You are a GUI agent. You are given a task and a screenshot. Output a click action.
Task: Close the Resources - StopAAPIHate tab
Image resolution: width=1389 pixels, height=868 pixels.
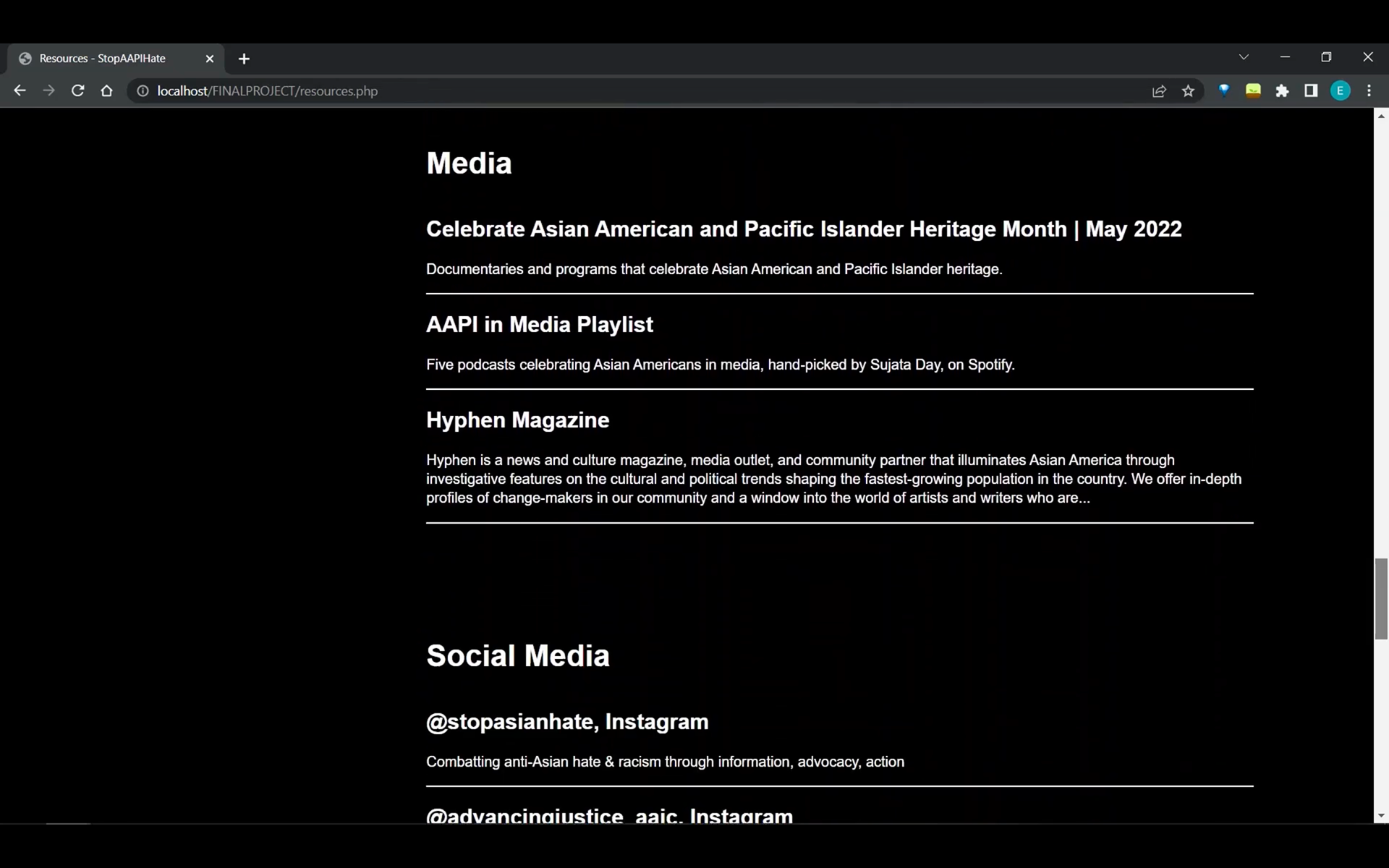tap(210, 59)
